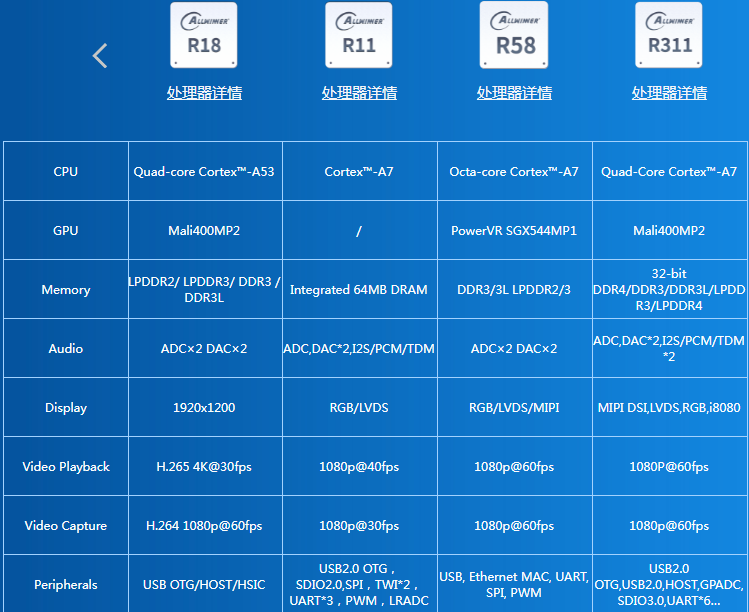This screenshot has height=612, width=749.
Task: Click 1080P@60fps playback cell for R311
Action: (670, 466)
